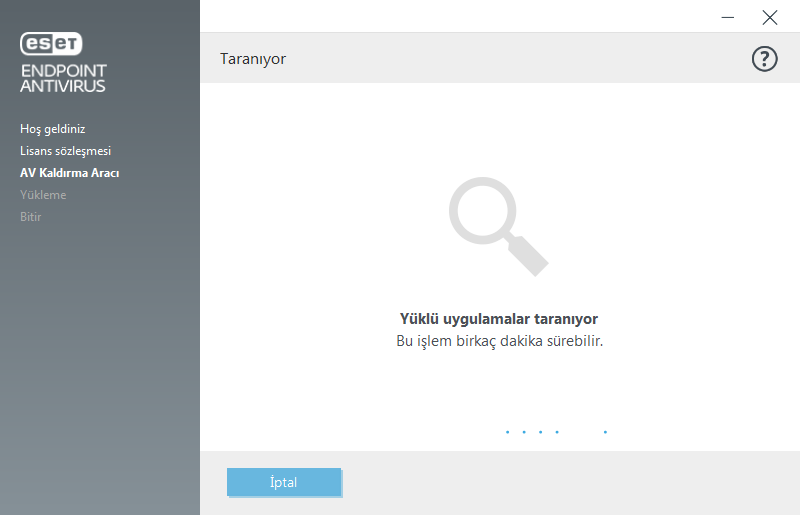The width and height of the screenshot is (800, 515).
Task: Click the magnifying glass scanning icon
Action: 498,227
